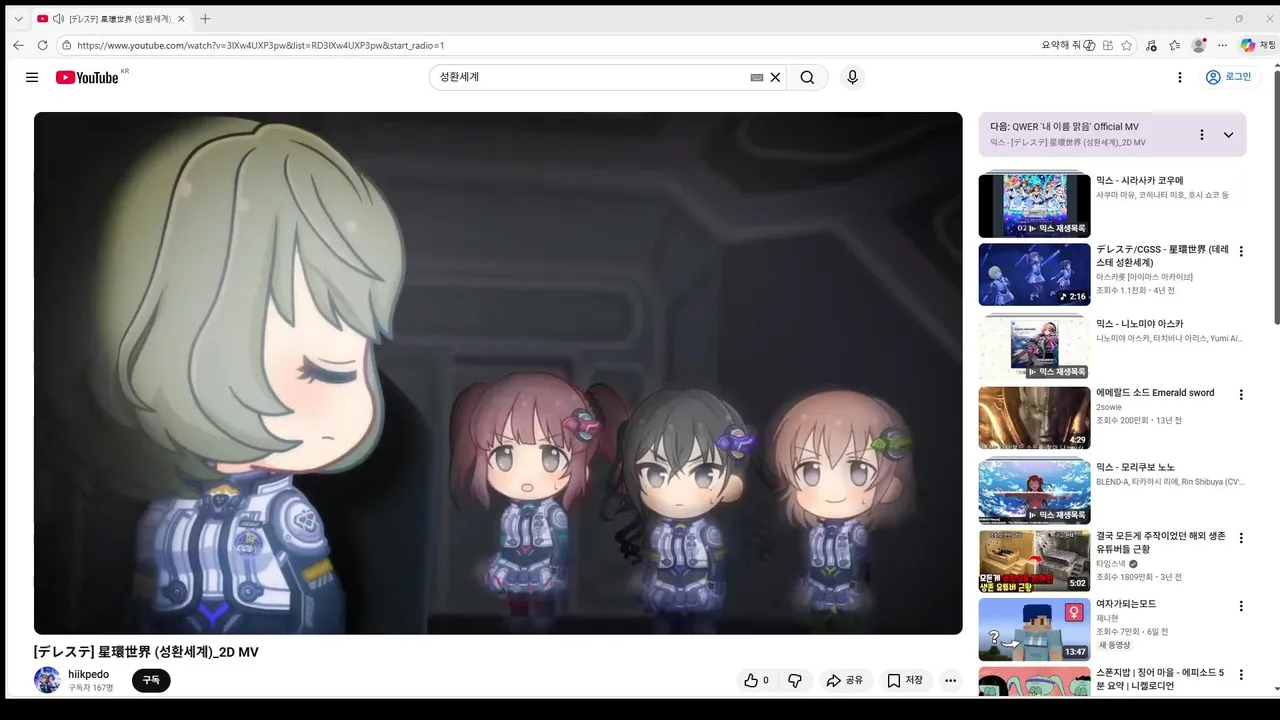The image size is (1280, 720).
Task: Open options for 스폰지밥 징어 마을 video
Action: click(x=1241, y=676)
